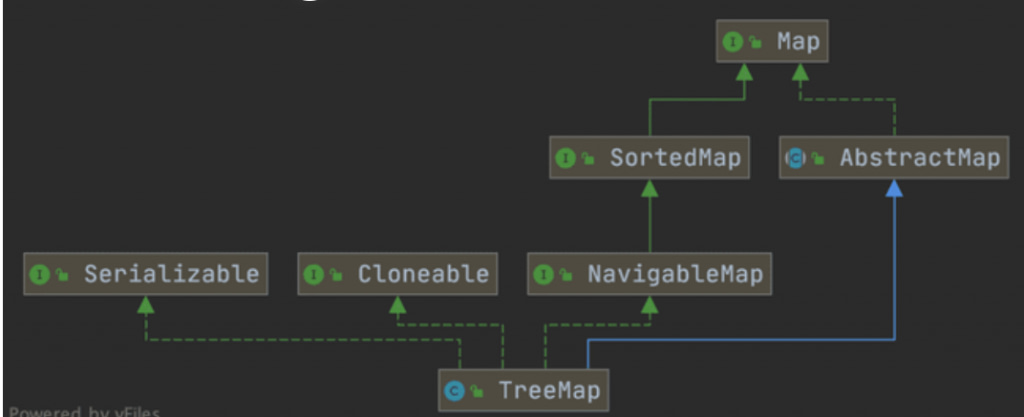Viewport: 1024px width, 417px height.
Task: Click the interface icon beside Cloneable
Action: 314,273
